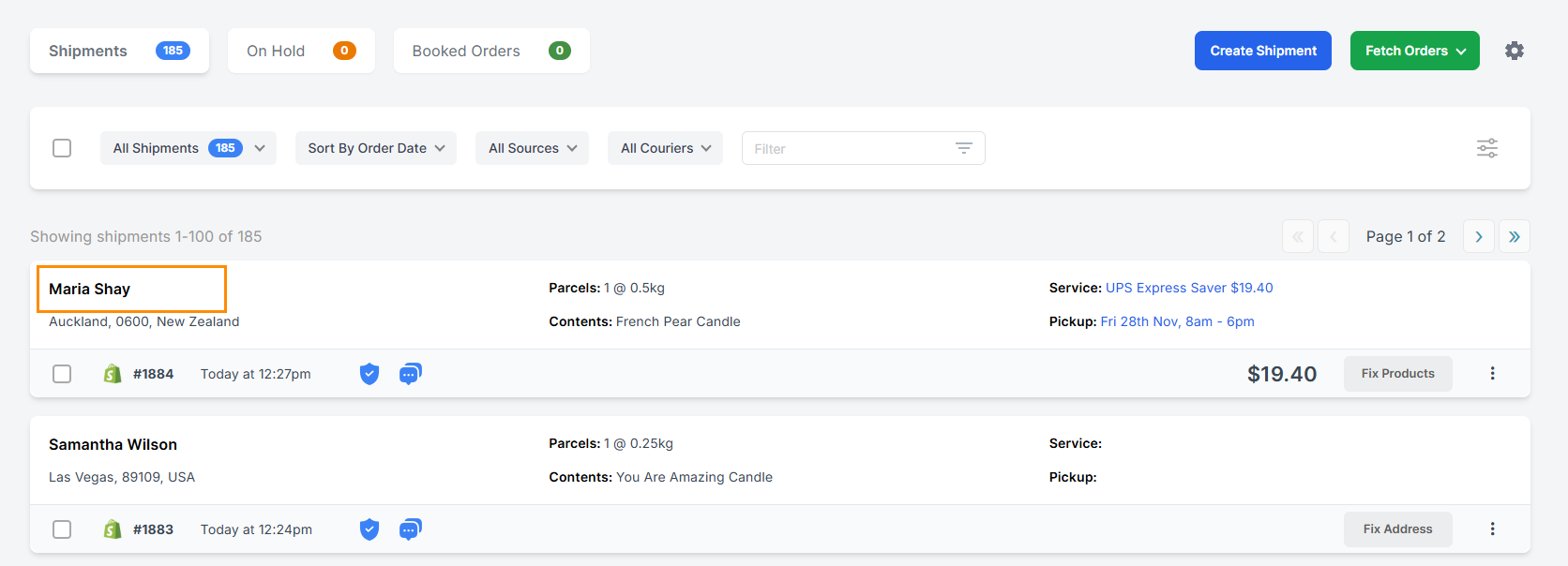Go to the last page using double-chevron icon
The image size is (1568, 566).
tap(1514, 236)
